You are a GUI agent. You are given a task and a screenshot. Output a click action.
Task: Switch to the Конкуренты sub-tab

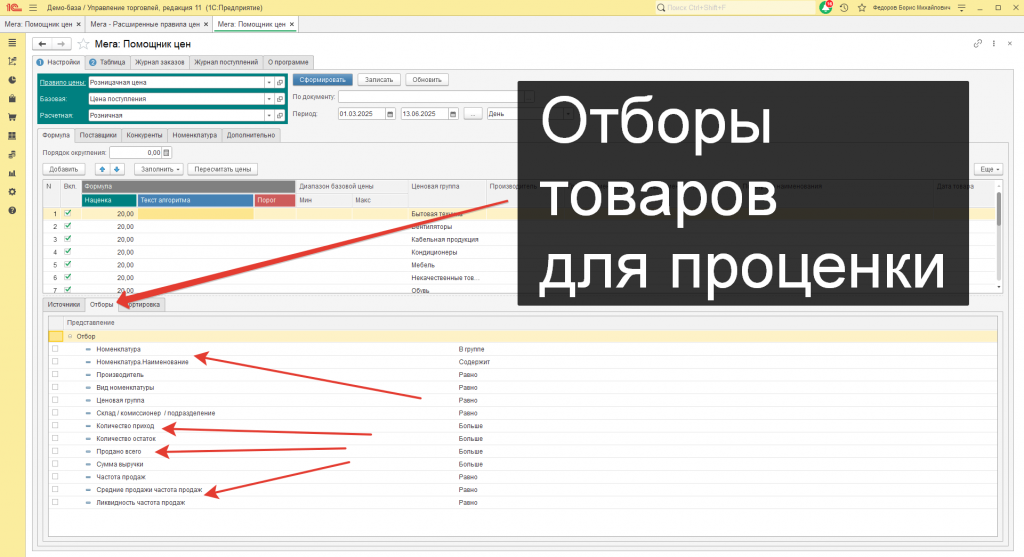[144, 135]
